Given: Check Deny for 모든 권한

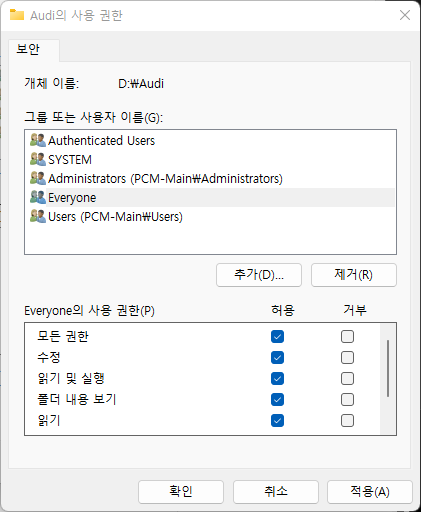Looking at the screenshot, I should pyautogui.click(x=347, y=337).
